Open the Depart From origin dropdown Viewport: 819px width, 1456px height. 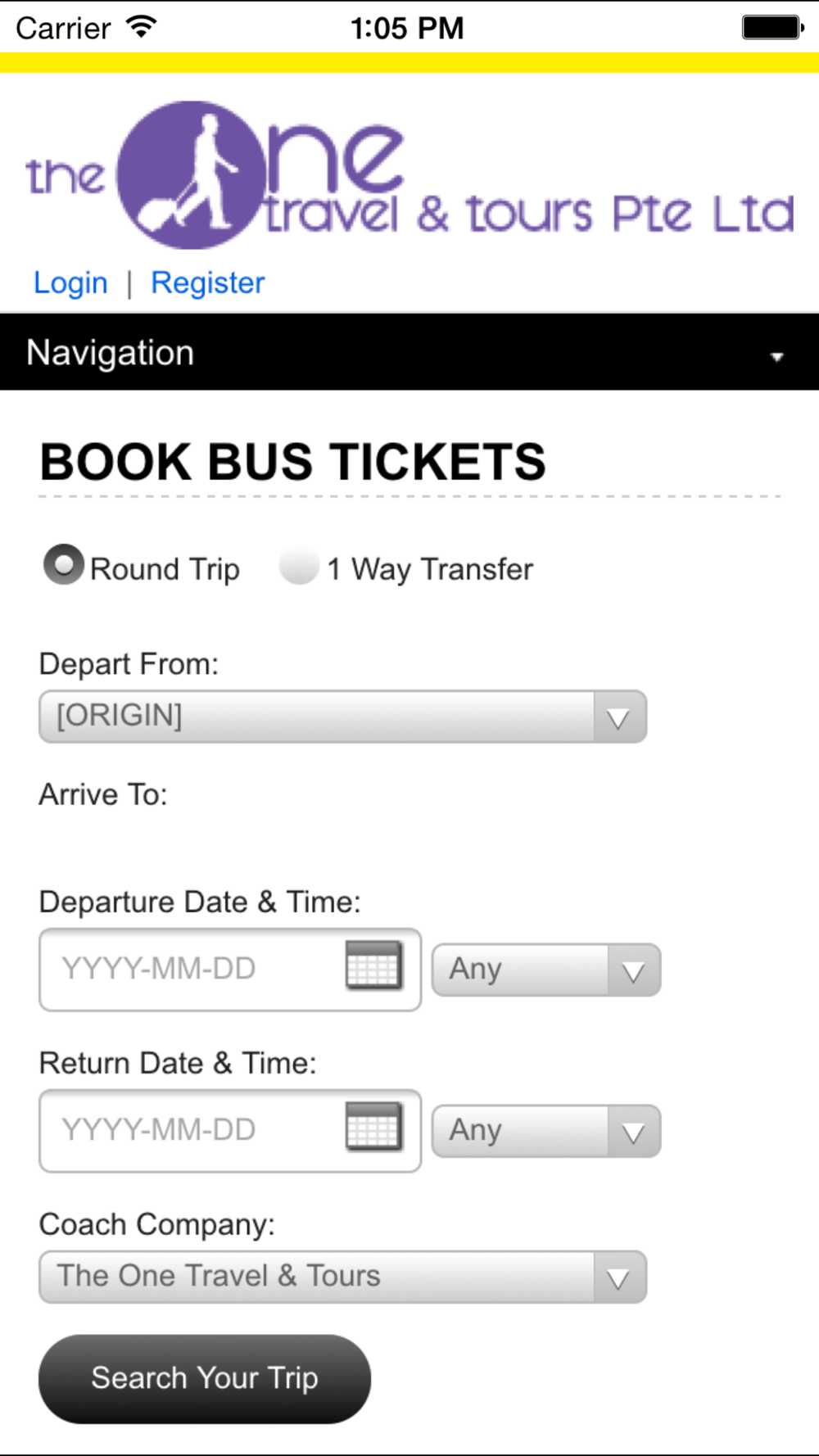point(342,717)
